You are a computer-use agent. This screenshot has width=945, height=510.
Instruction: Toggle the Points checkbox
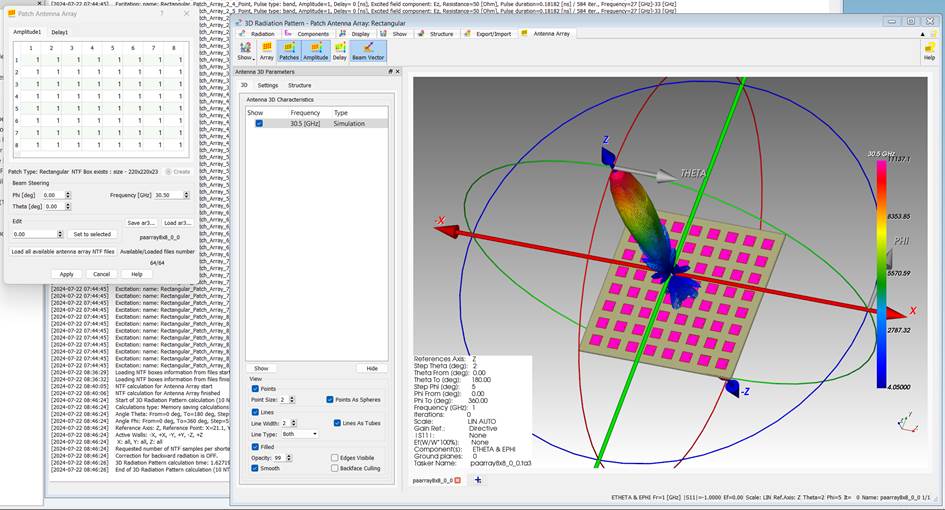[x=255, y=389]
